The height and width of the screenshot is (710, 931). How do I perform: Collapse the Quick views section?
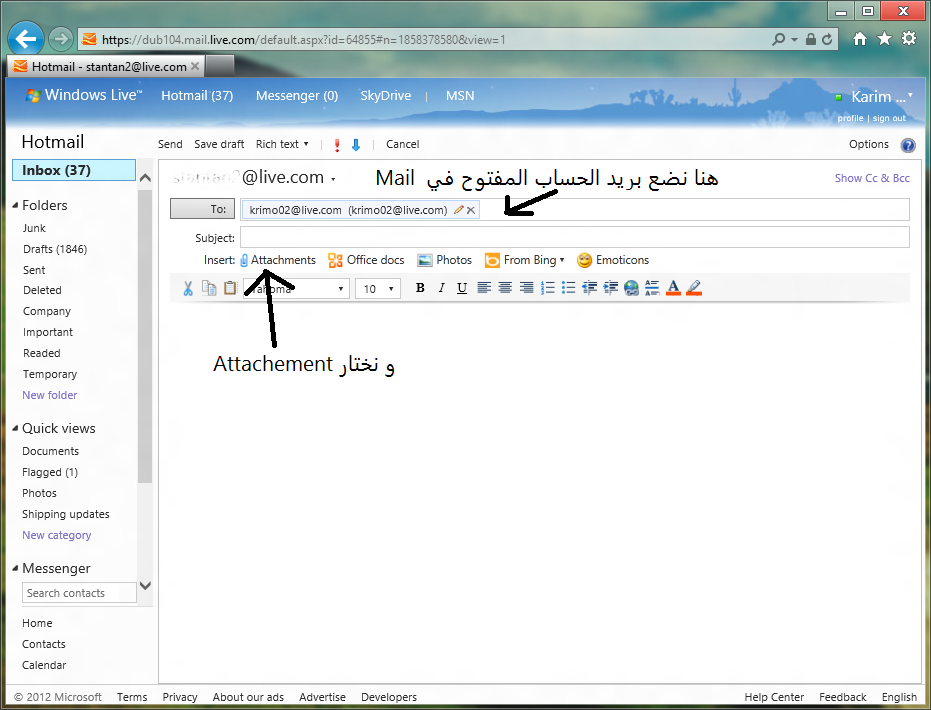click(15, 428)
